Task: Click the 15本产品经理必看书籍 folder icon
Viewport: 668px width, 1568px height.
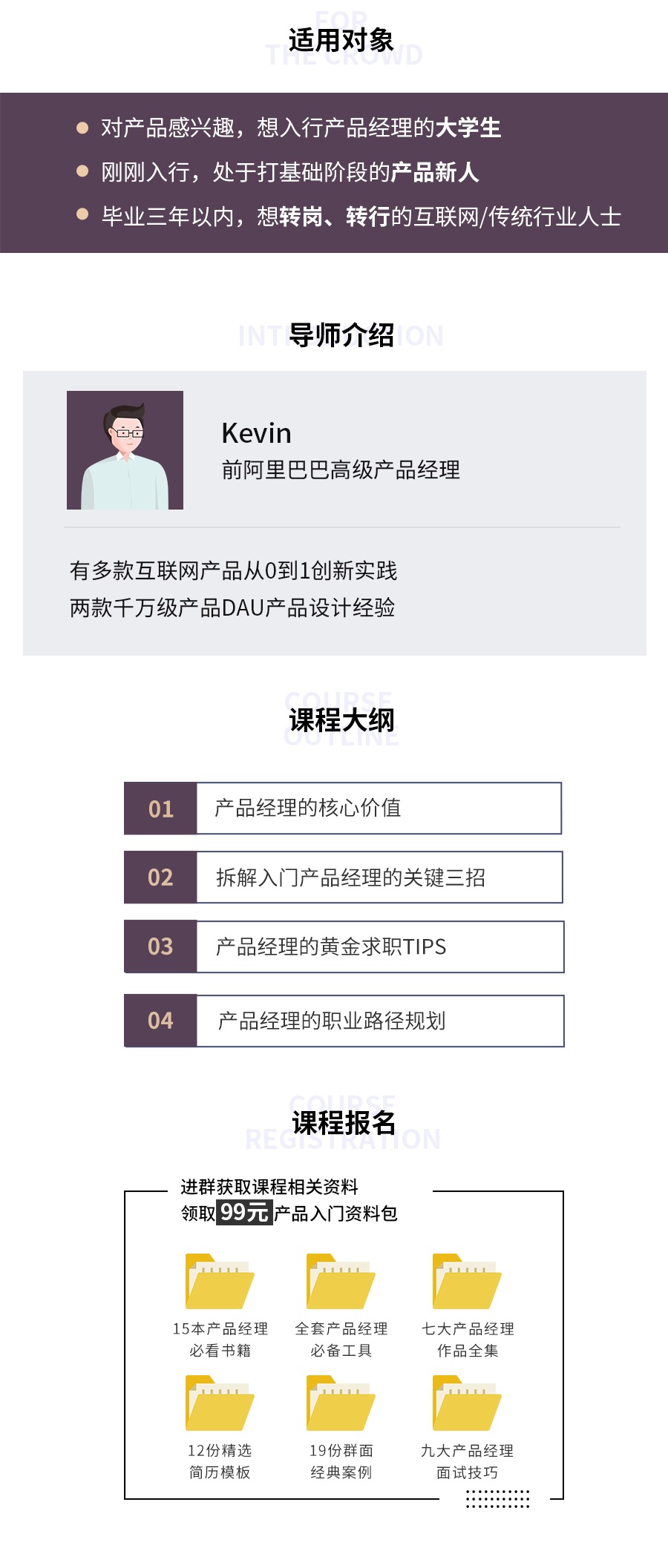Action: coord(220,1281)
